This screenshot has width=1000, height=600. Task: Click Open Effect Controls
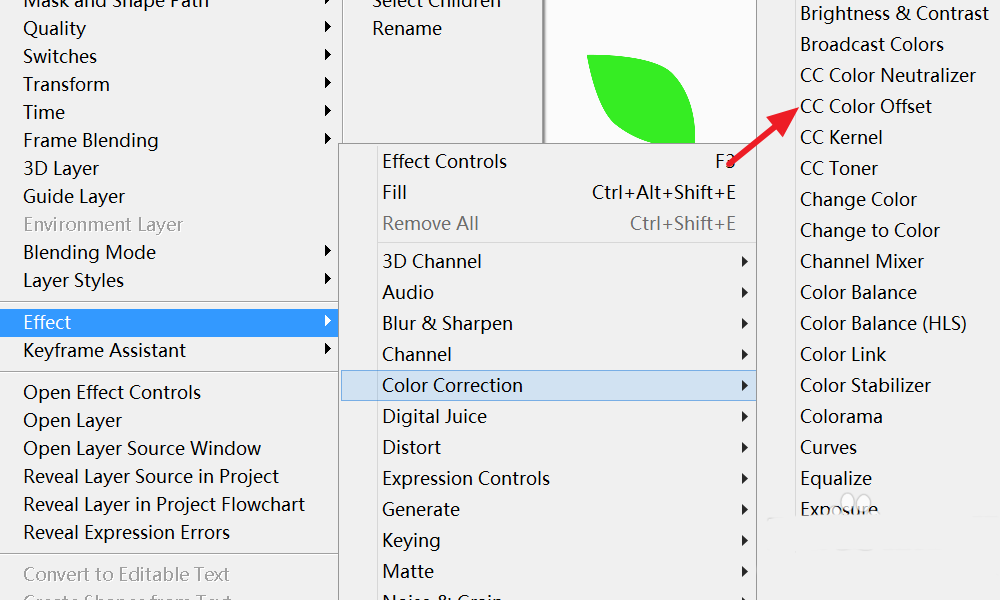point(112,392)
